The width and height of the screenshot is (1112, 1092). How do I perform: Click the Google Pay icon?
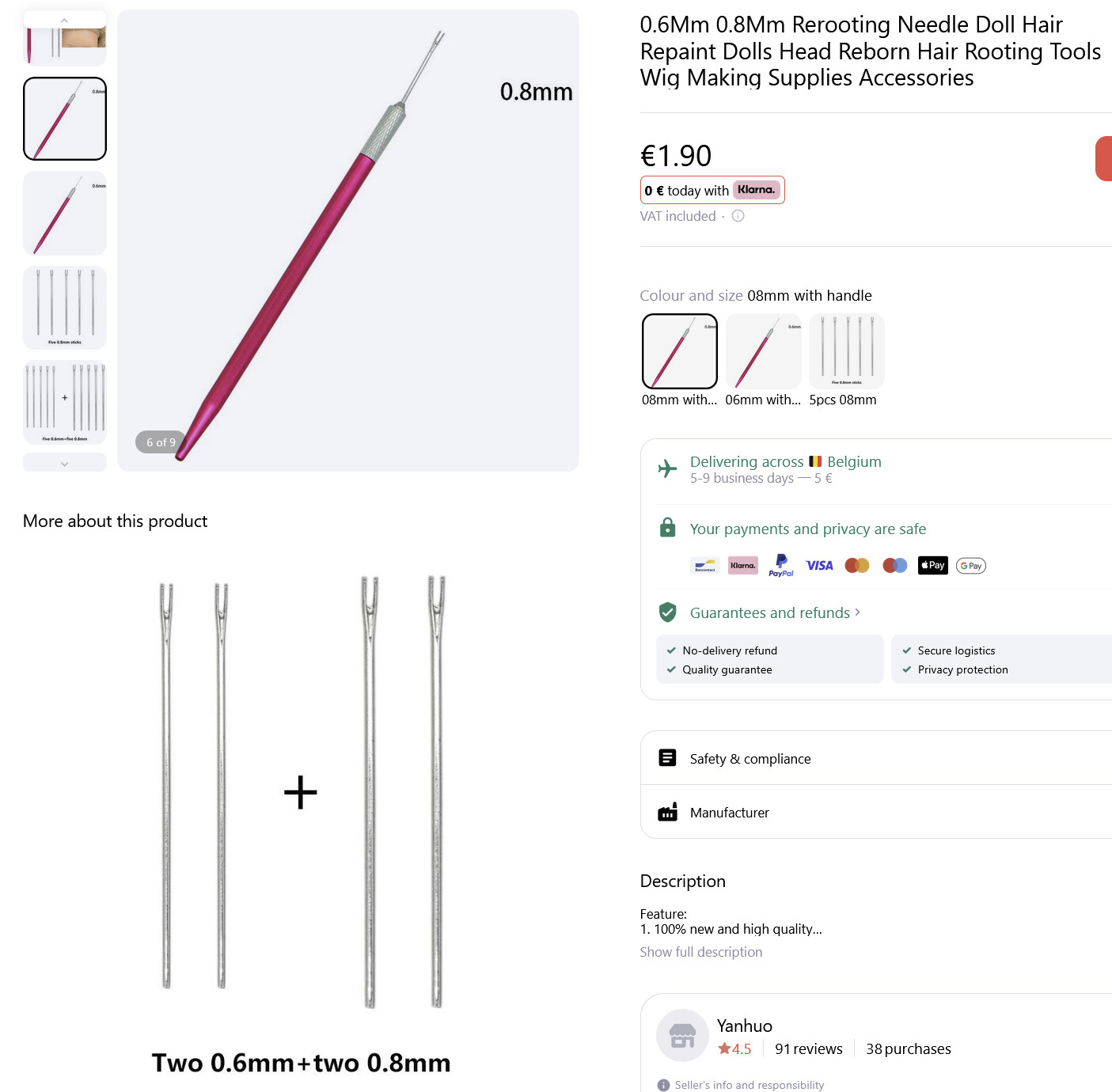(x=970, y=565)
